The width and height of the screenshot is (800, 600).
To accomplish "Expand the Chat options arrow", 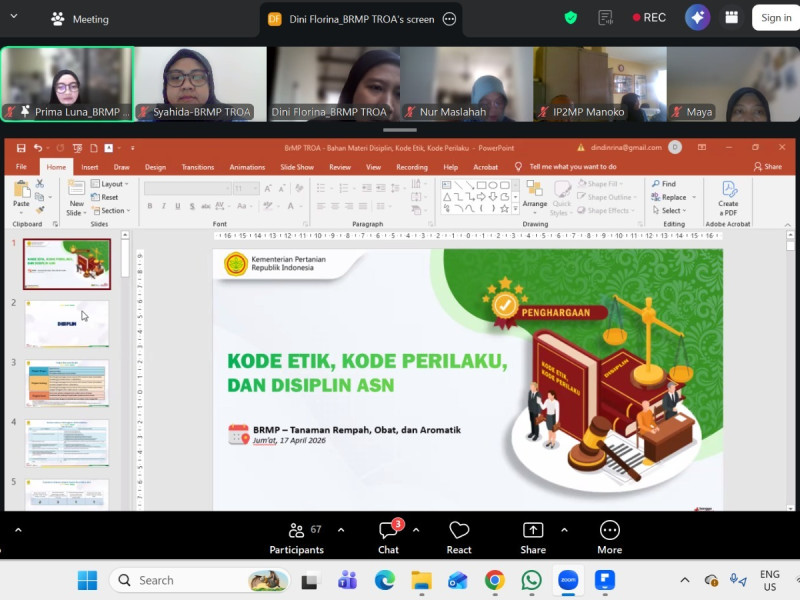I will (416, 530).
